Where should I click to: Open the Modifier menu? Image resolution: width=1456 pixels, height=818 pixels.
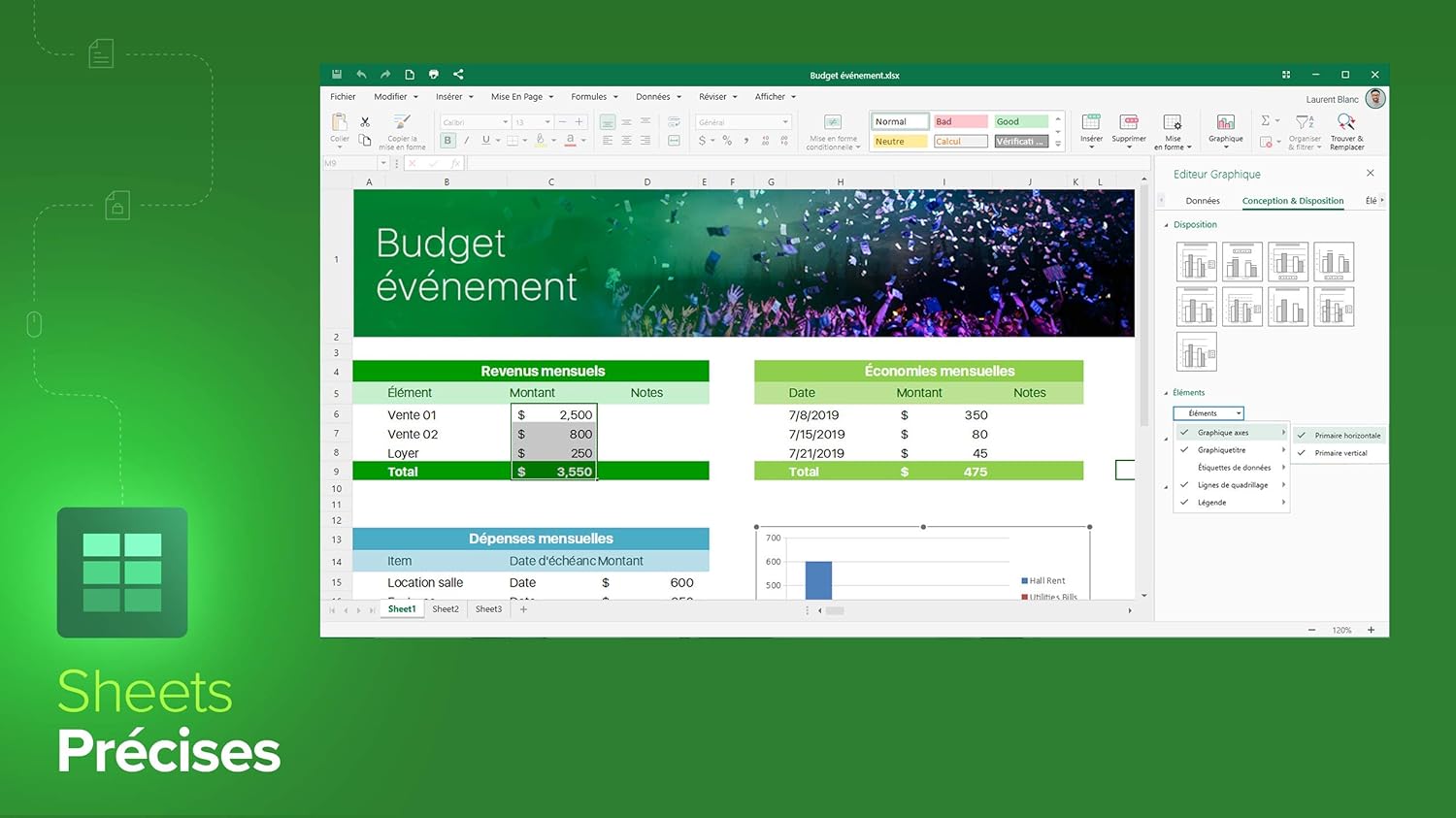click(x=396, y=97)
